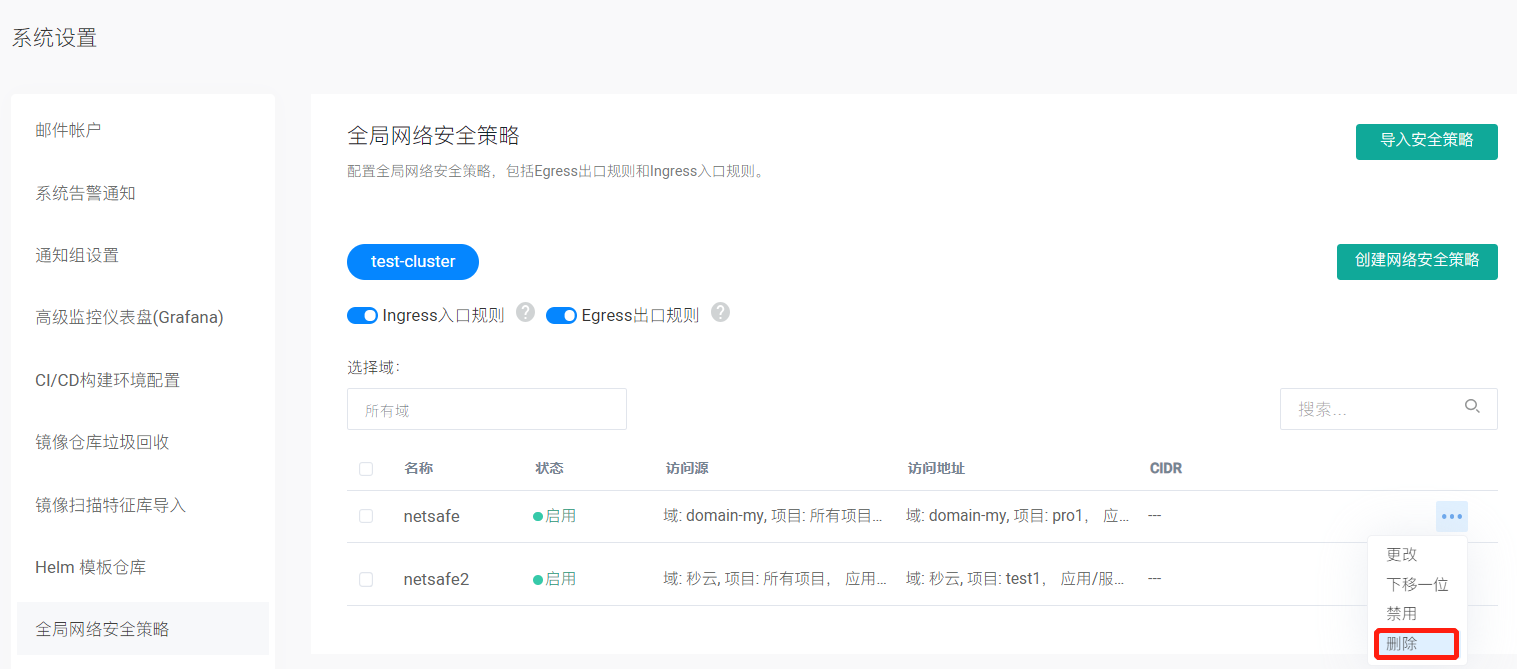
Task: Toggle the Egress出口规则 switch
Action: (x=561, y=316)
